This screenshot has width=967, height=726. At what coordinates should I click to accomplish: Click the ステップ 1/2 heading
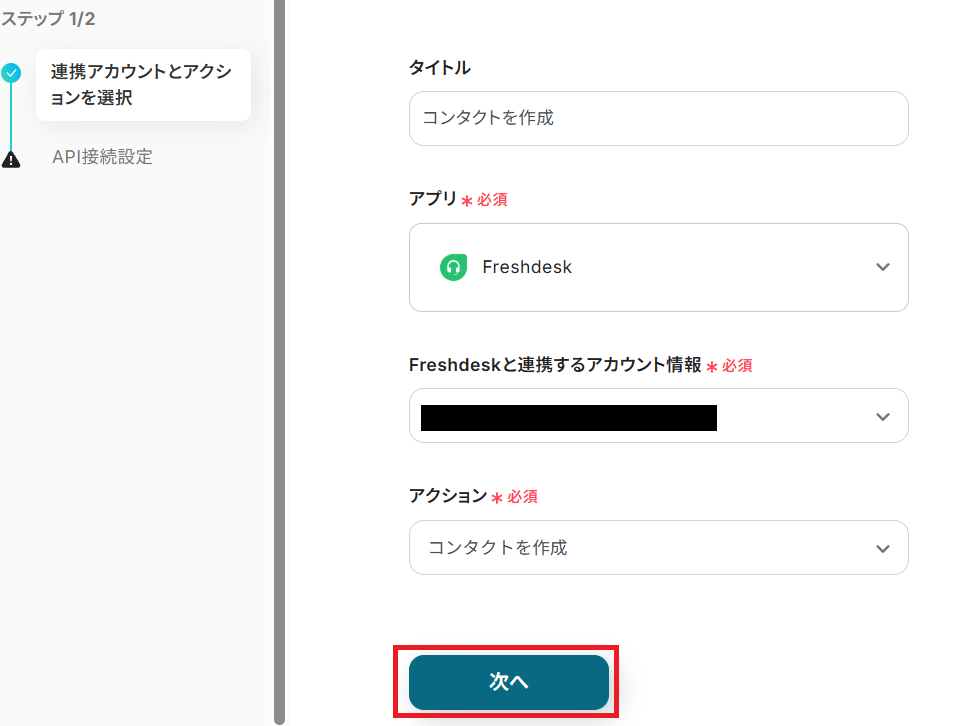[x=48, y=18]
